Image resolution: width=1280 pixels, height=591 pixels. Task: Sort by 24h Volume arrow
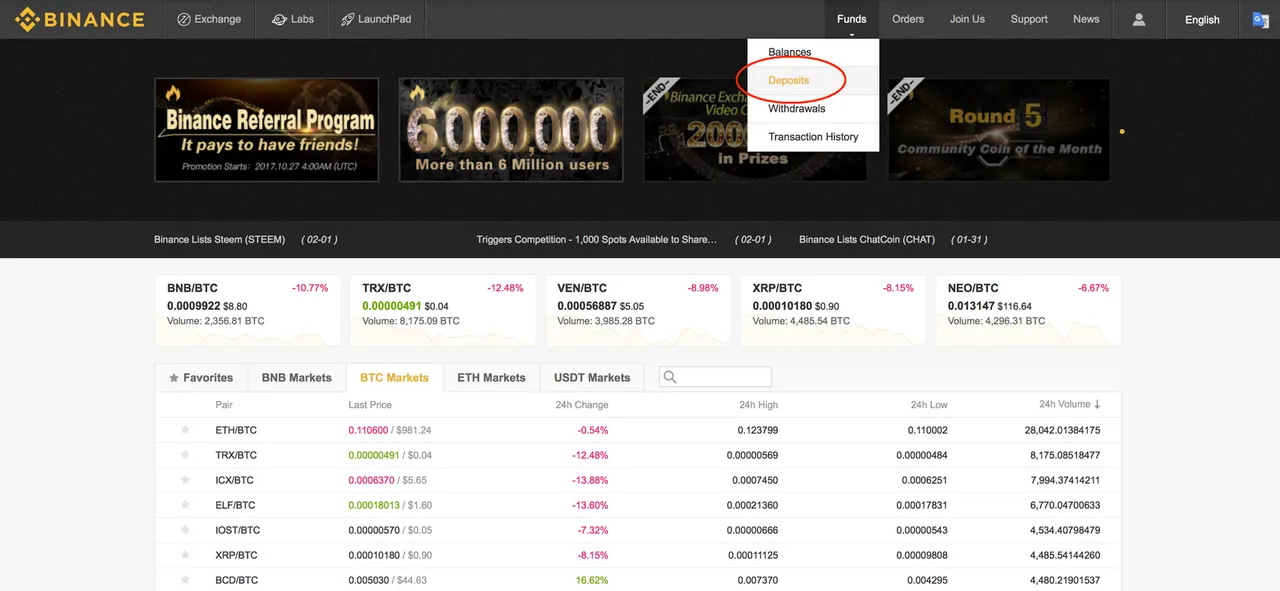1097,405
